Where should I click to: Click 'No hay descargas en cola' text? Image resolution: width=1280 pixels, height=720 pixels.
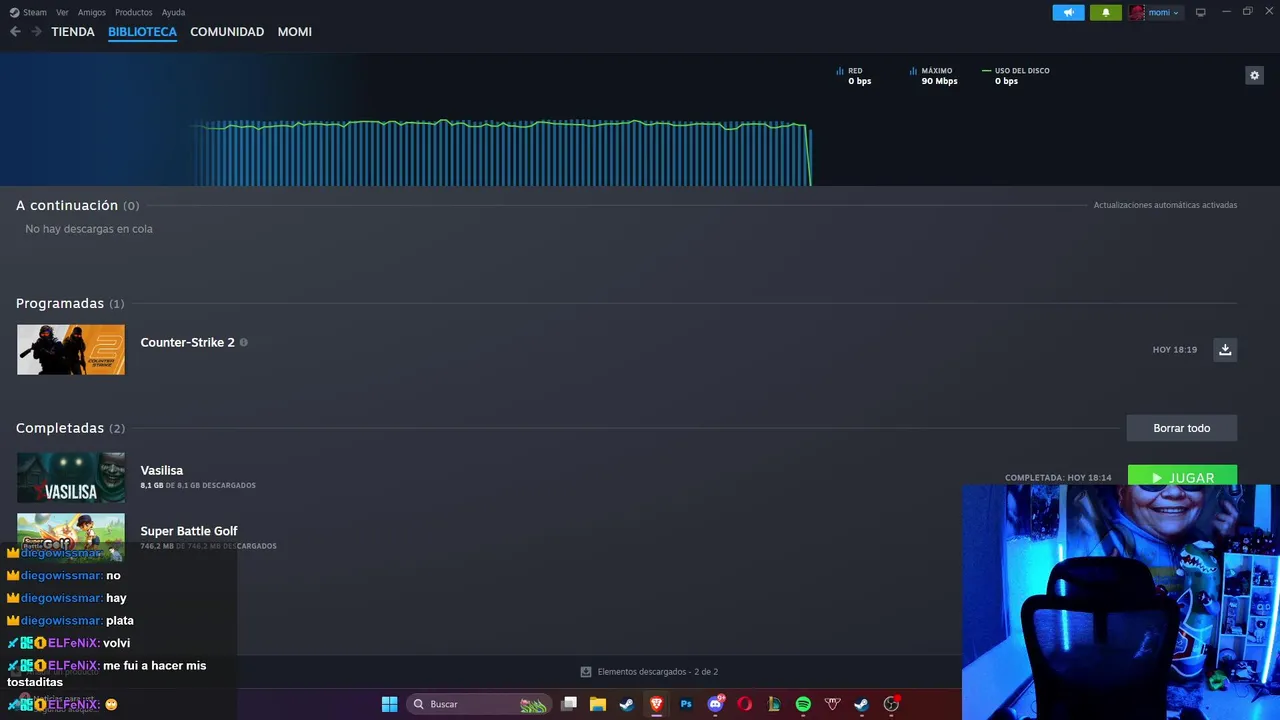pyautogui.click(x=89, y=229)
